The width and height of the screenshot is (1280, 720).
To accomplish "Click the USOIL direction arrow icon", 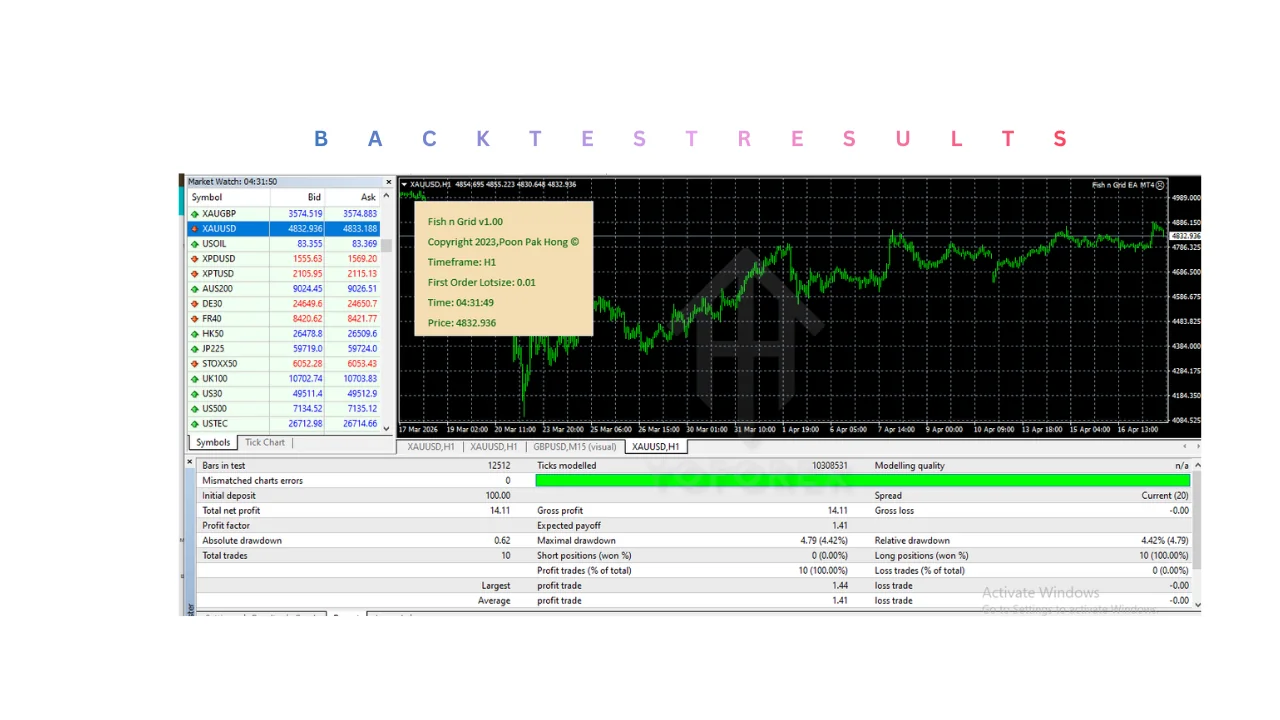I will 194,244.
